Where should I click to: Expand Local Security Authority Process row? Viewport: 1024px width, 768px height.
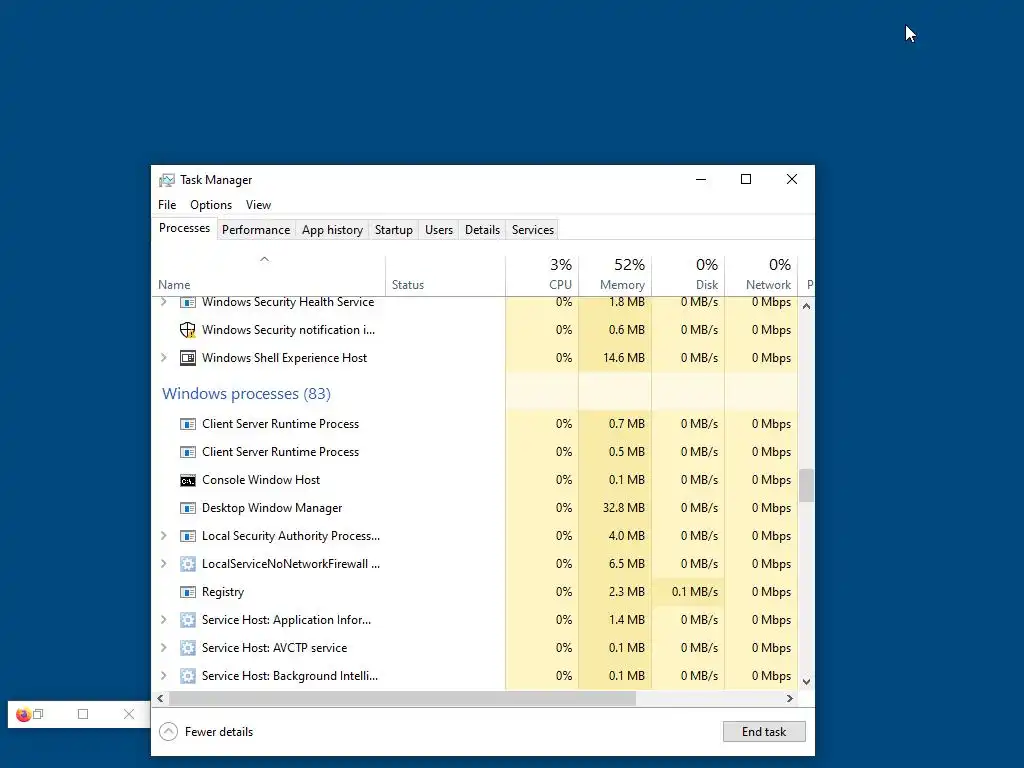163,536
